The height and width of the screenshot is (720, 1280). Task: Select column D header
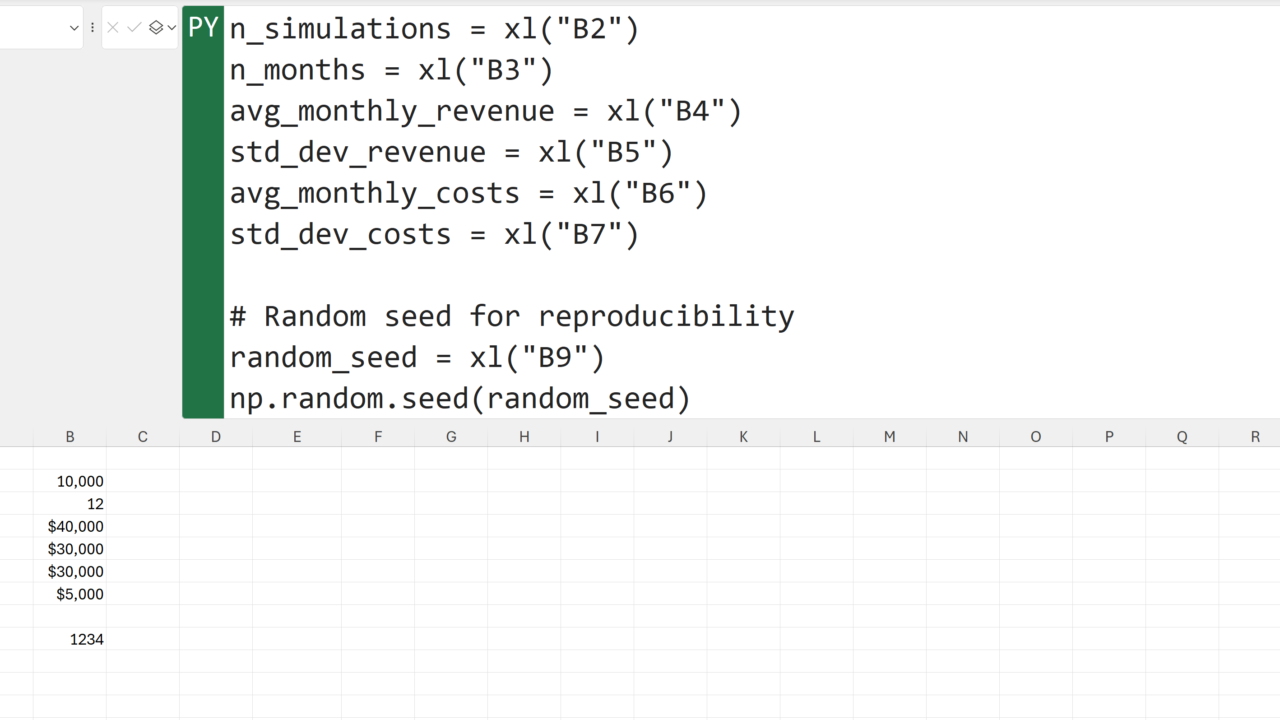click(216, 437)
